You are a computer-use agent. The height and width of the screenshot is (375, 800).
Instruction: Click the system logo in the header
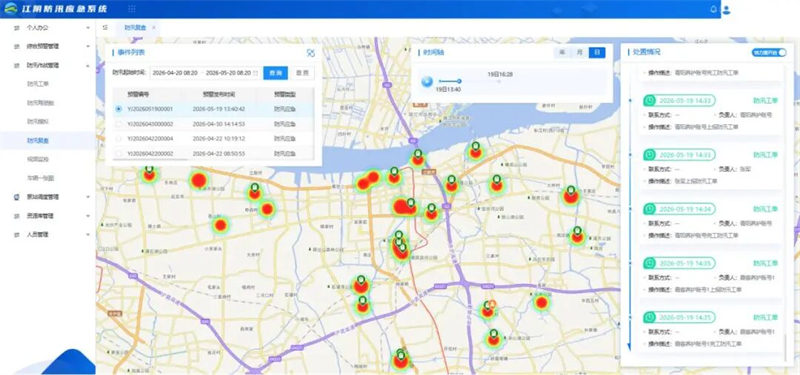[x=11, y=8]
